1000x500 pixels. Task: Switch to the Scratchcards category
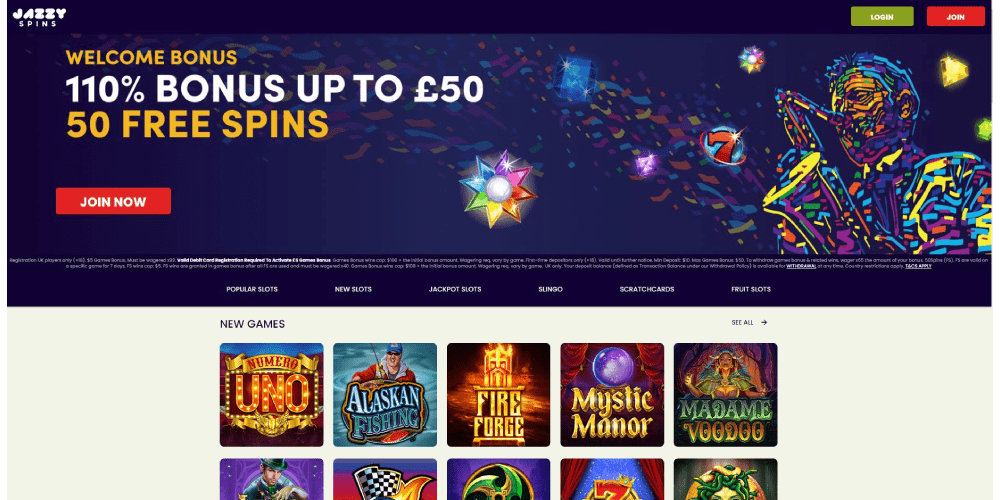coord(647,290)
